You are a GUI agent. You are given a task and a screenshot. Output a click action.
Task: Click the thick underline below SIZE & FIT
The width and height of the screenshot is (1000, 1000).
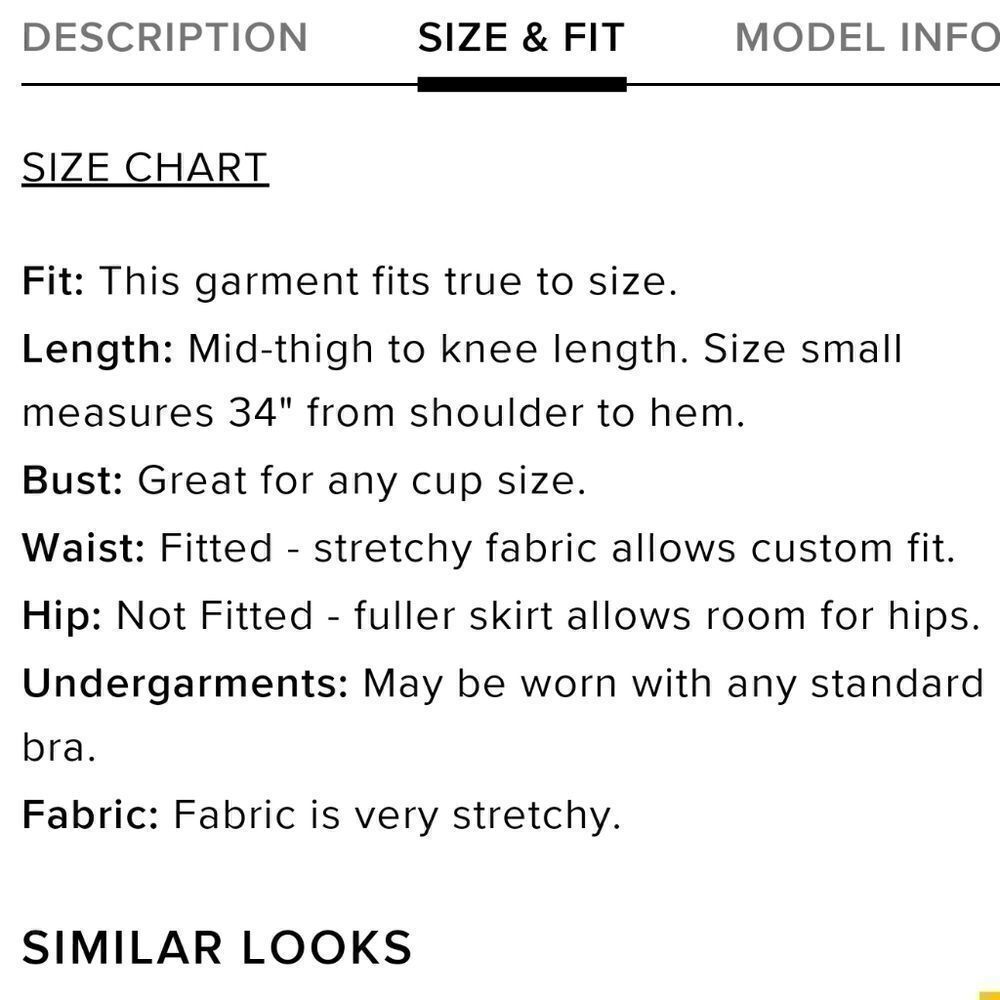(521, 84)
